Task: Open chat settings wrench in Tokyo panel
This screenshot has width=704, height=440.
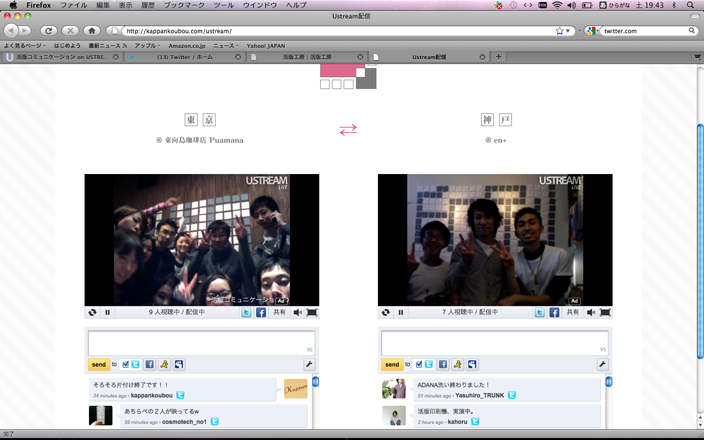Action: tap(309, 365)
